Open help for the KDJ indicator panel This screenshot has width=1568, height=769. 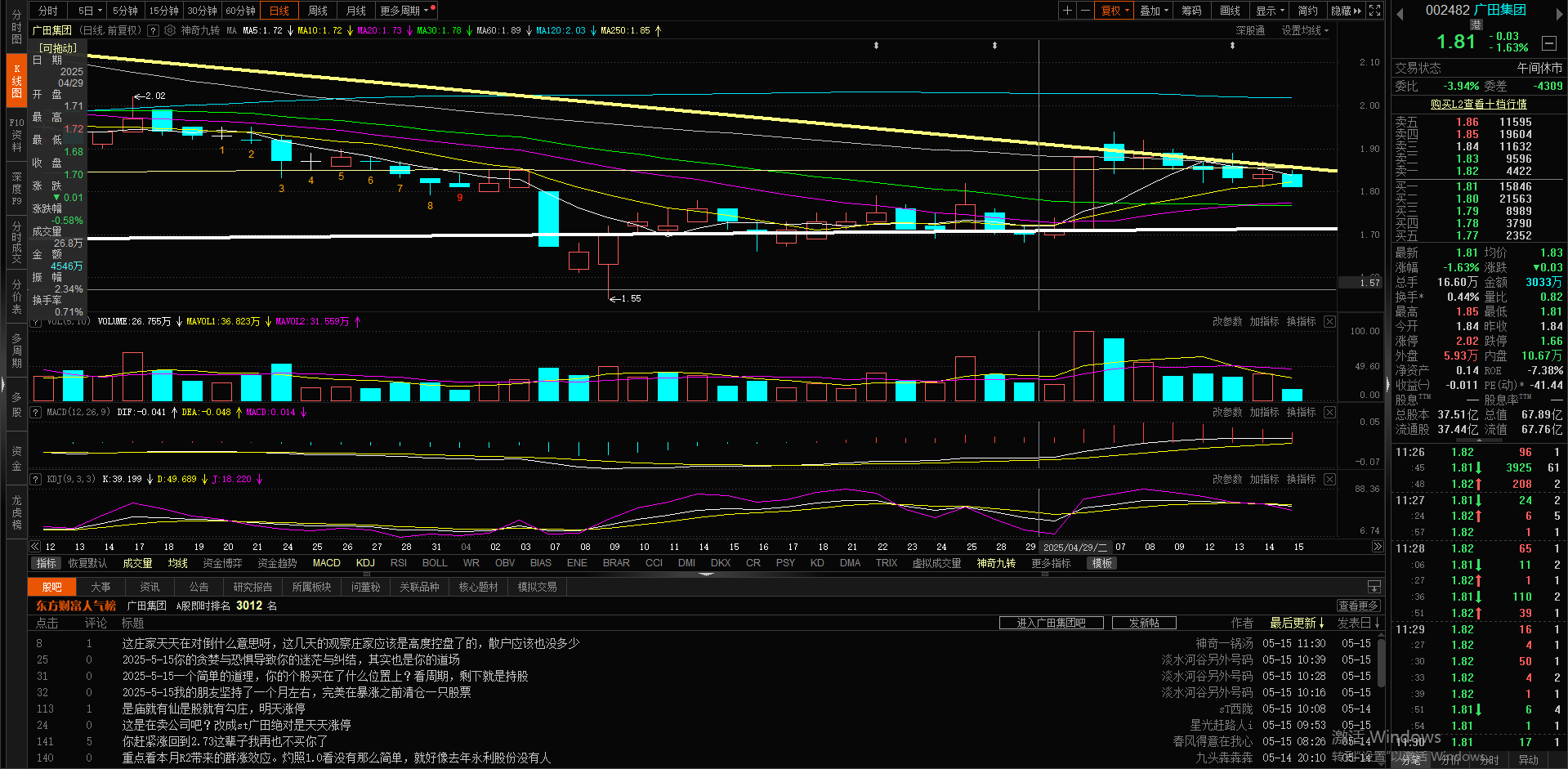click(36, 480)
